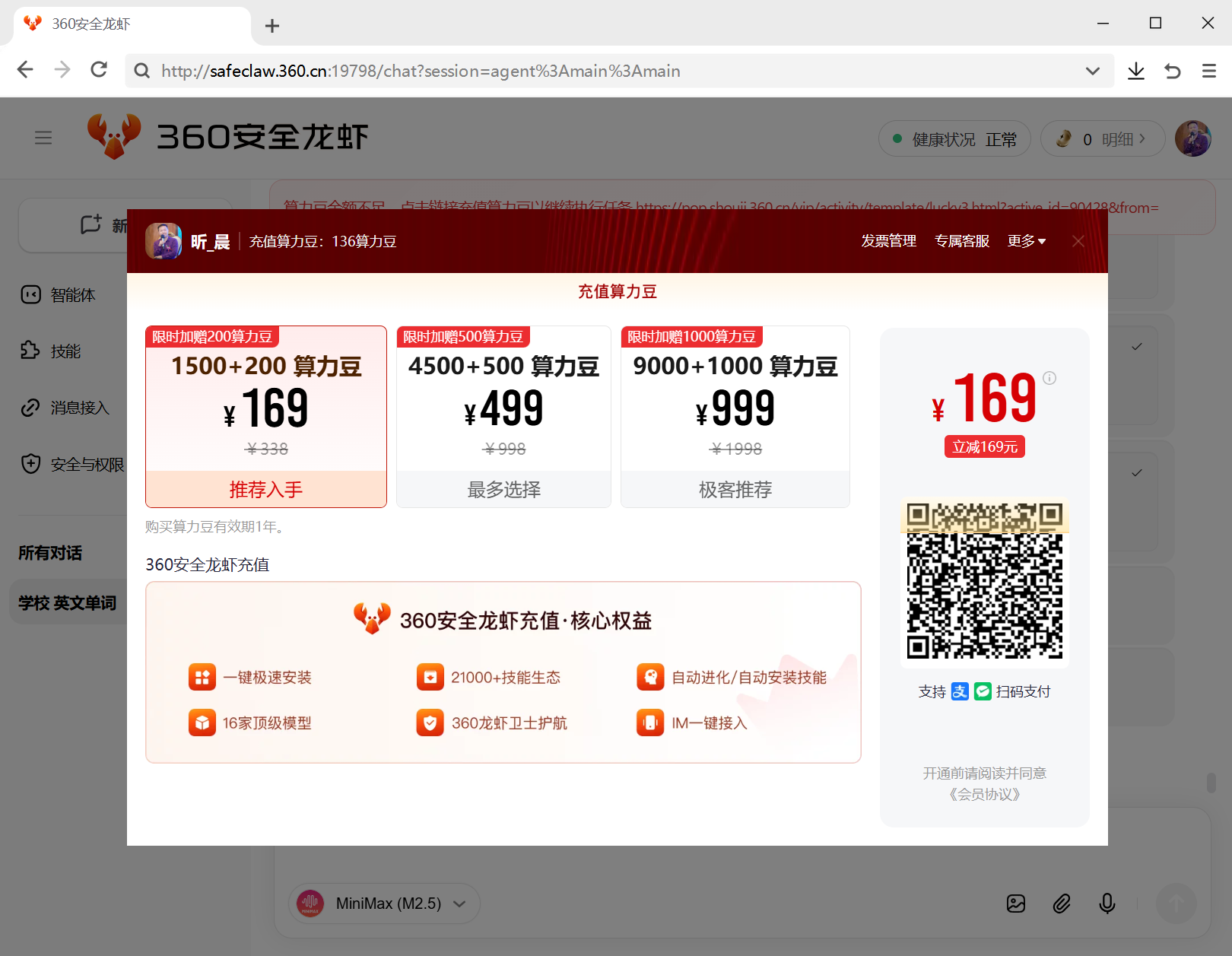Select the 9000+1000 算力豆 ¥999 package

point(735,417)
